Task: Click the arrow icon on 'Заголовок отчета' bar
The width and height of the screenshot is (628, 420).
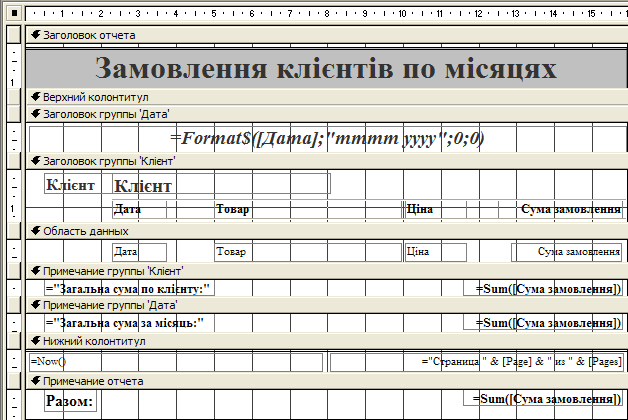Action: click(36, 34)
